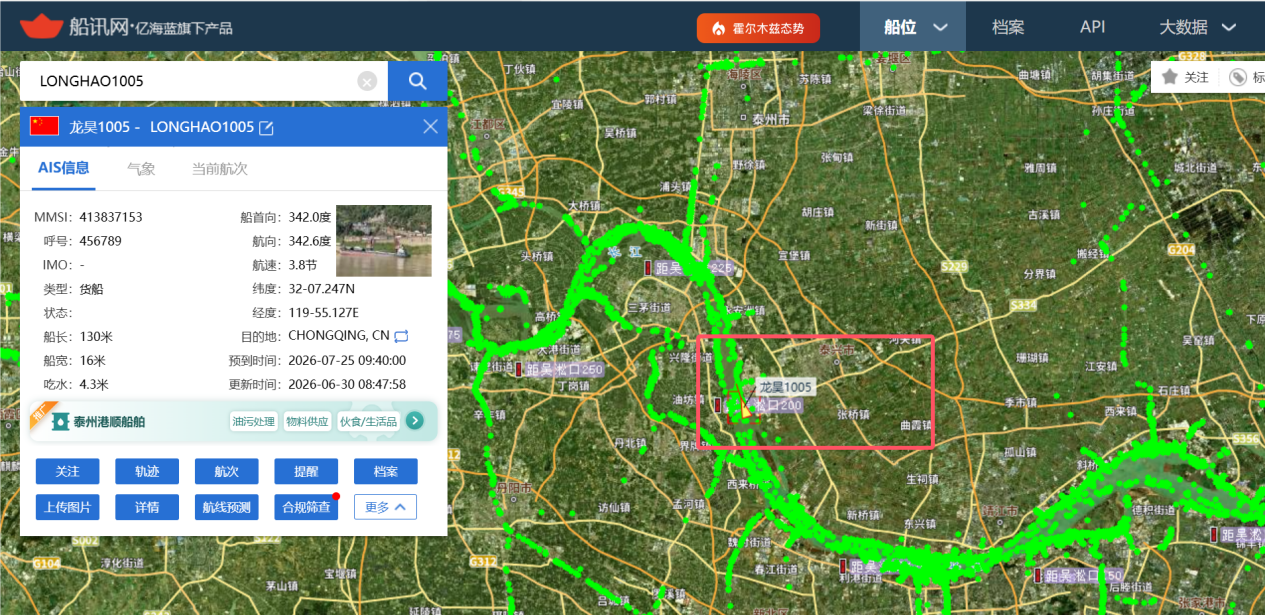The width and height of the screenshot is (1265, 615).
Task: Click the 油污处理 tag
Action: click(x=253, y=421)
